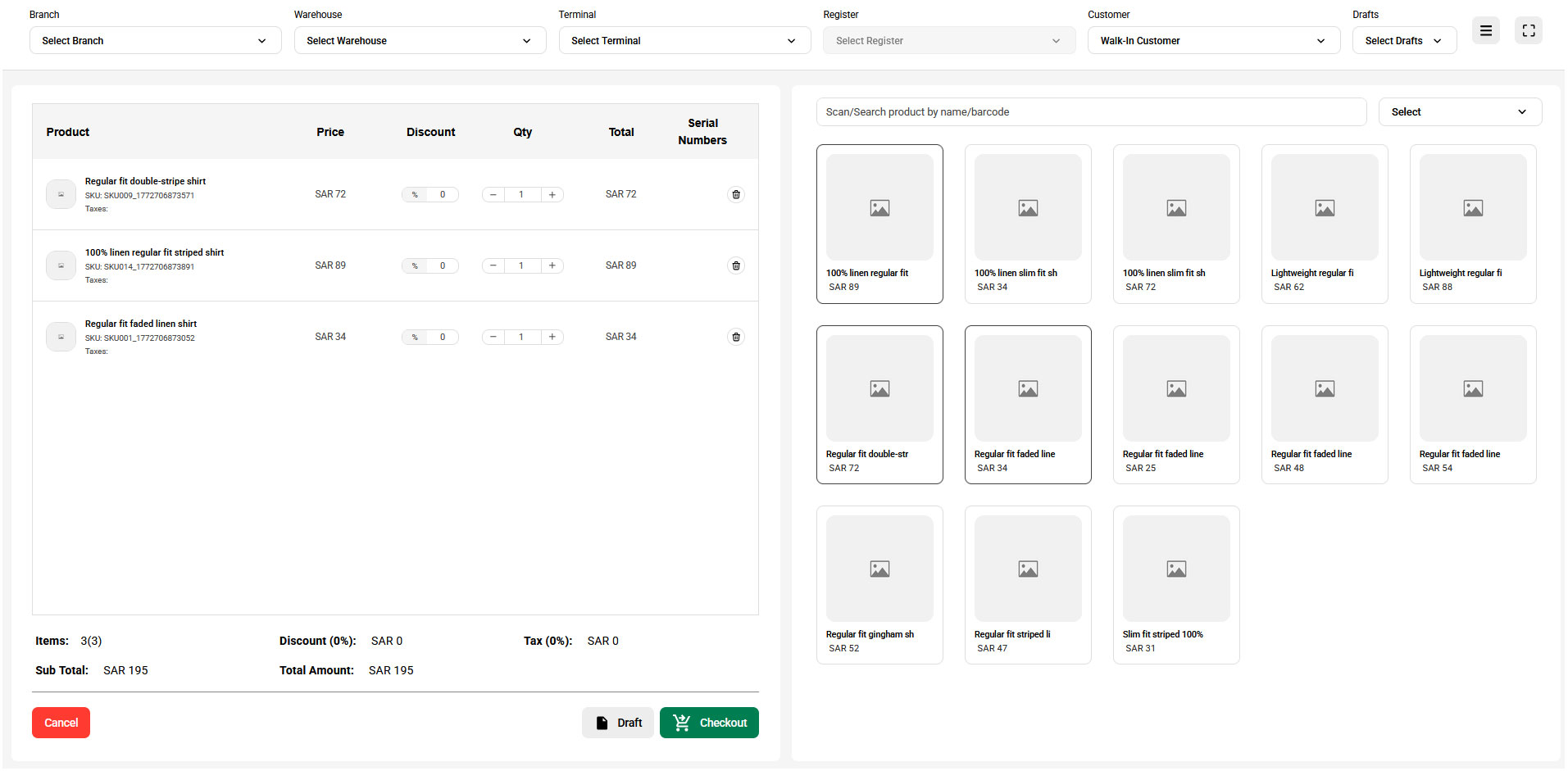Toggle percent discount type for faded linen shirt
Screen dimensions: 1568x771
415,338
